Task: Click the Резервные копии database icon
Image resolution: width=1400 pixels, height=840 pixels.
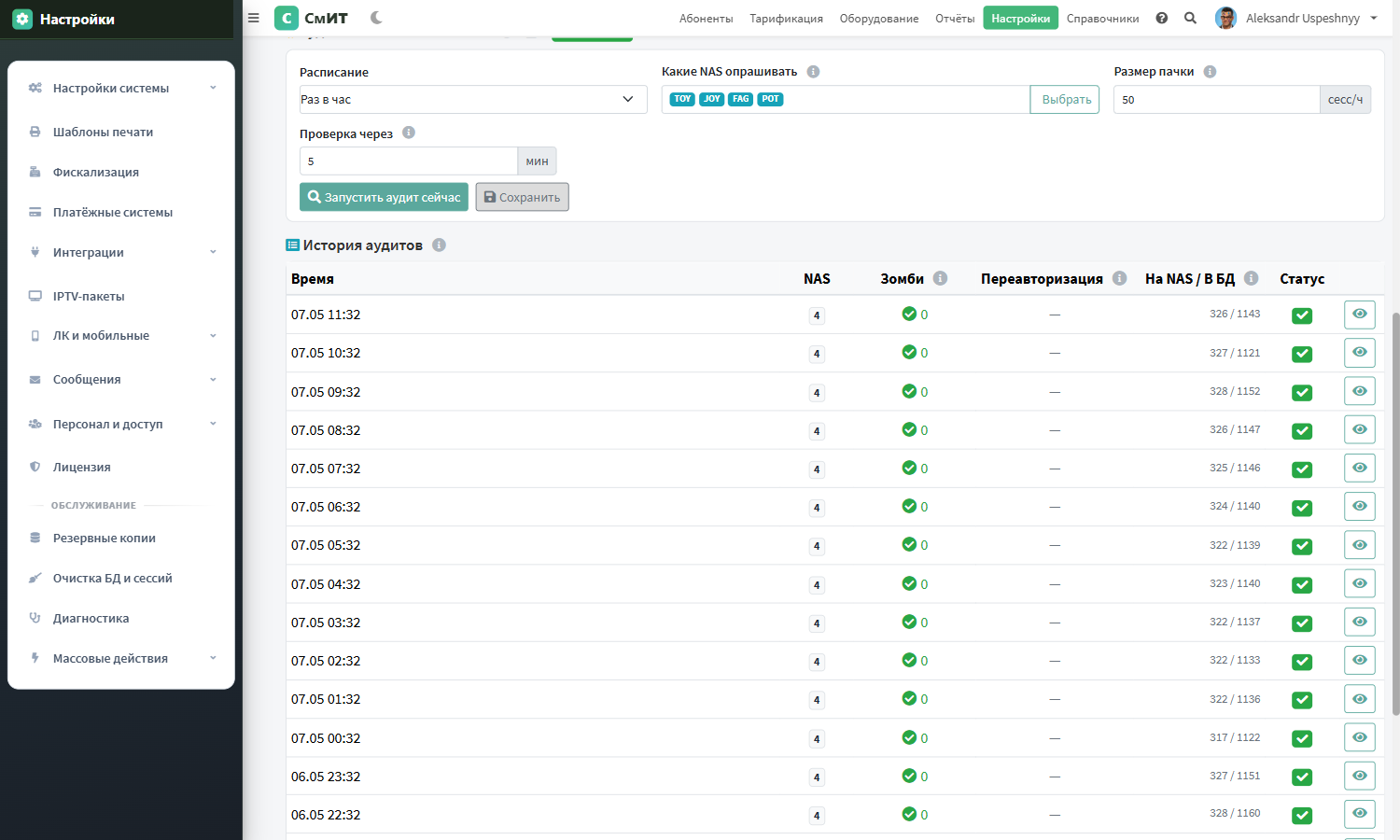Action: tap(35, 538)
